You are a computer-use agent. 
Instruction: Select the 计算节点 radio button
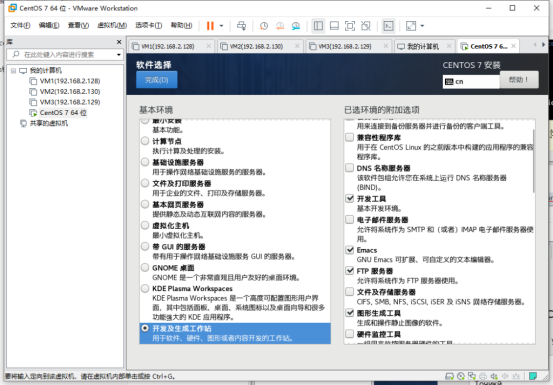(x=145, y=141)
